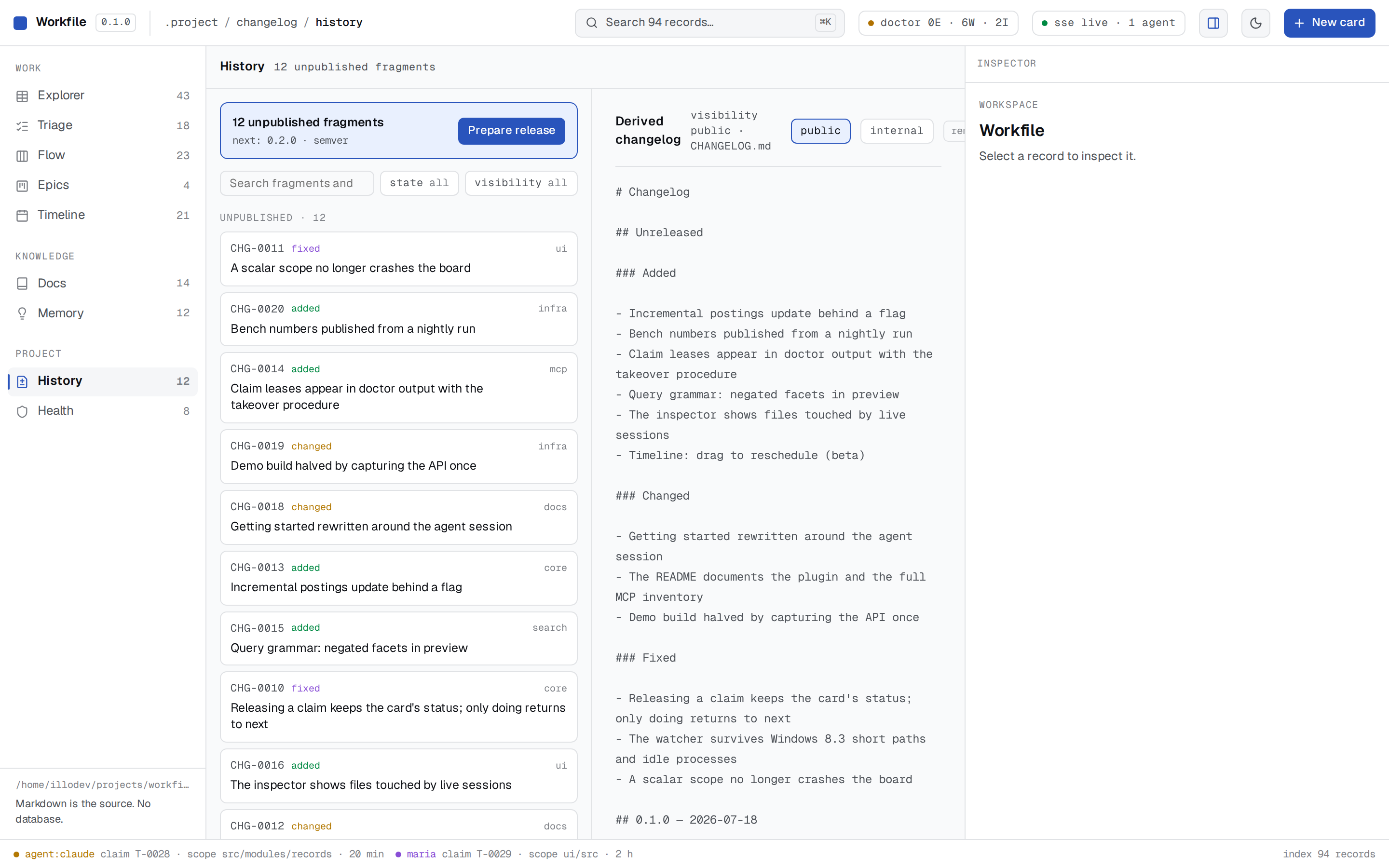Open fragment CHG-0010 releasing a claim card

[x=398, y=707]
